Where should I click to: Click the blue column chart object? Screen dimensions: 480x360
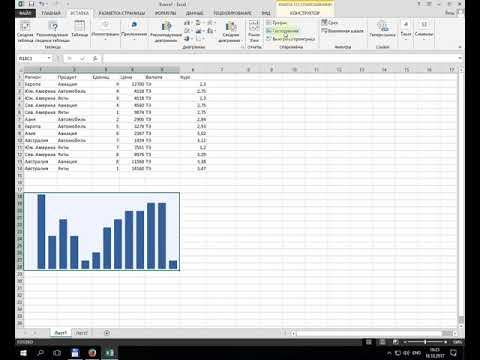click(102, 231)
